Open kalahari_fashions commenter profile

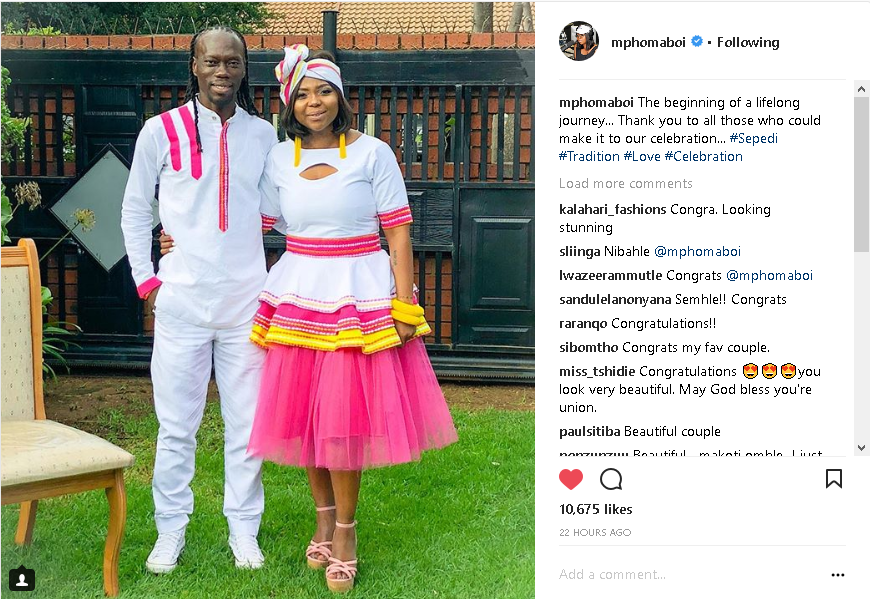click(x=613, y=210)
